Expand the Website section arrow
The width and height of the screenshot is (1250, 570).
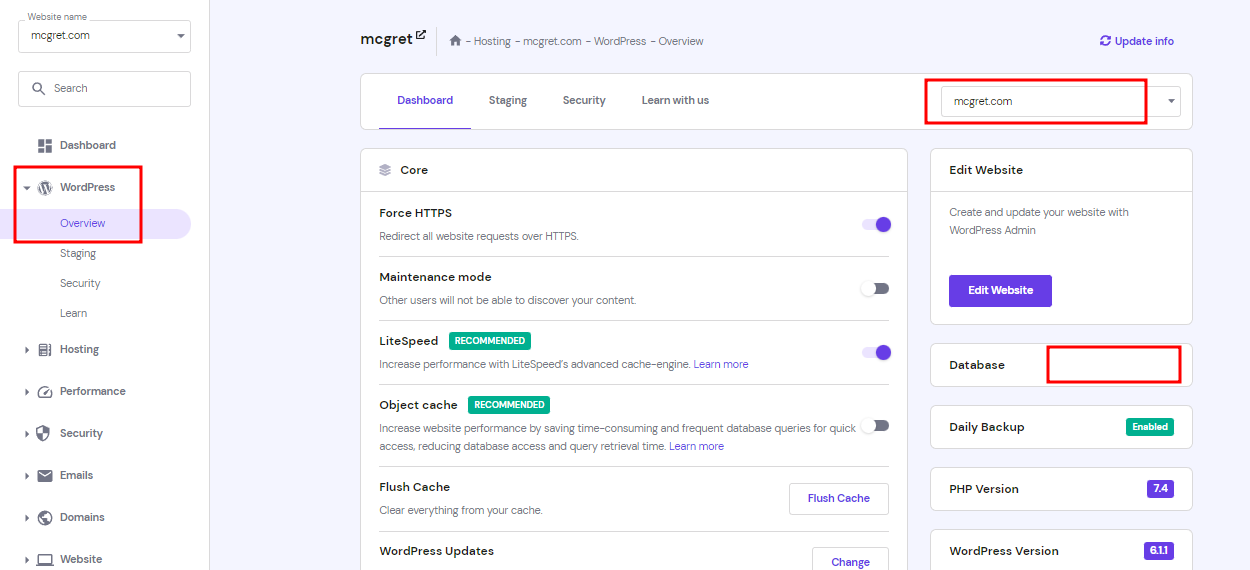(27, 560)
